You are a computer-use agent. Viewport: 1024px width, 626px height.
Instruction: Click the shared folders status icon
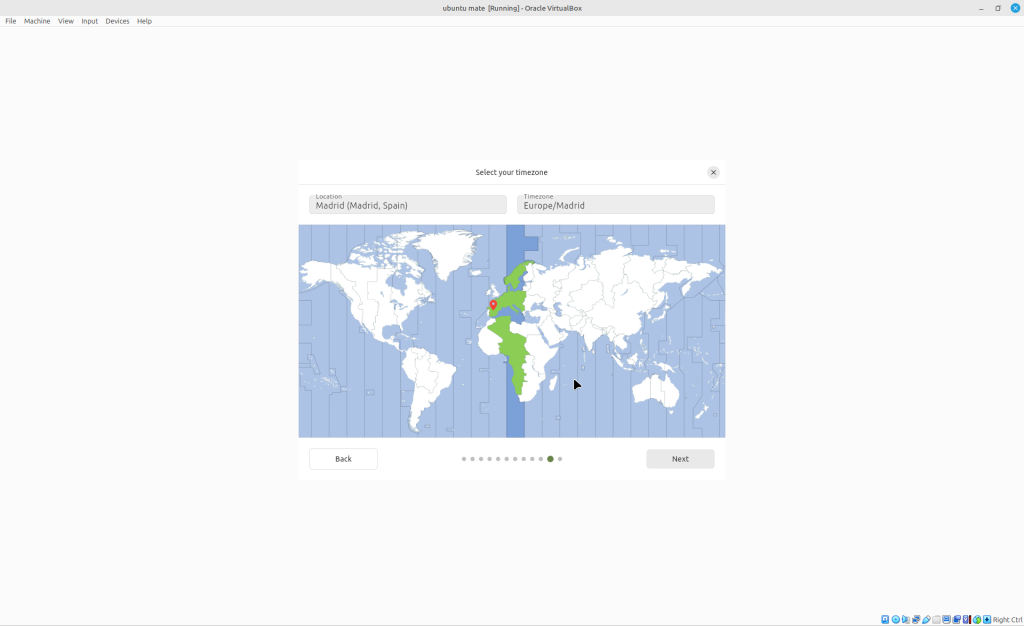(x=936, y=619)
